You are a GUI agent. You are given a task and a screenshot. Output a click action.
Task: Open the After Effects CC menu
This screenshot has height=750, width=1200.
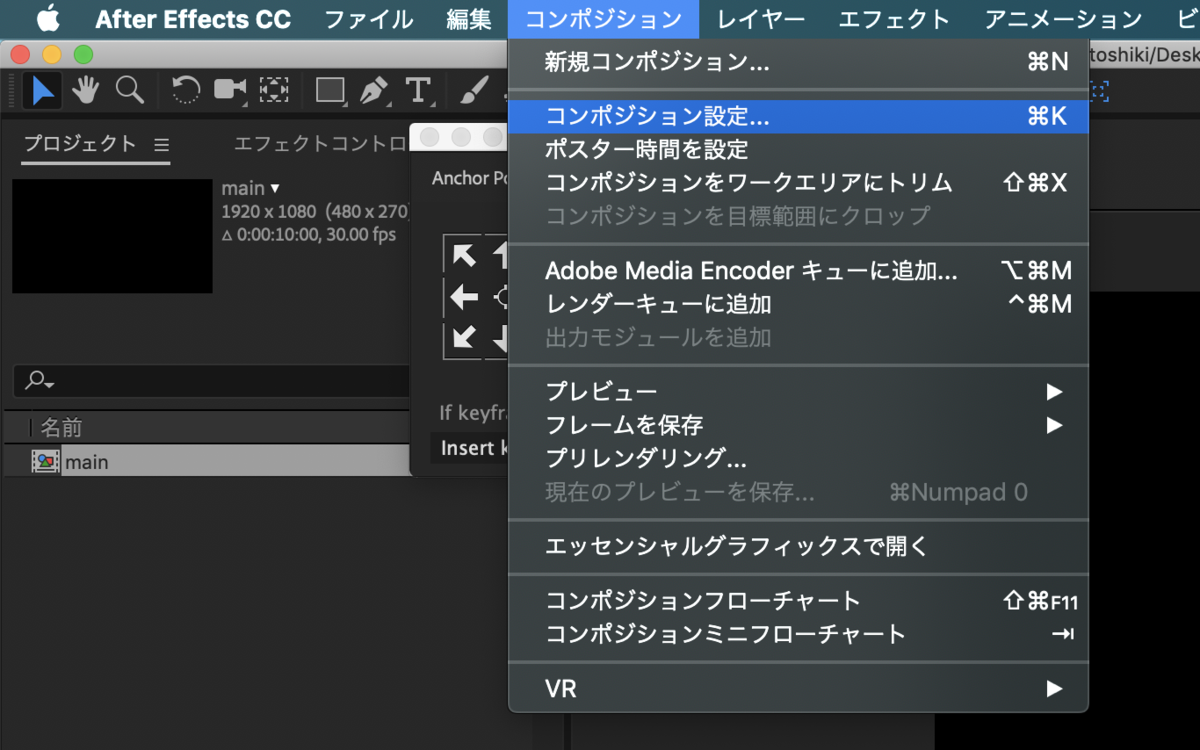[193, 19]
